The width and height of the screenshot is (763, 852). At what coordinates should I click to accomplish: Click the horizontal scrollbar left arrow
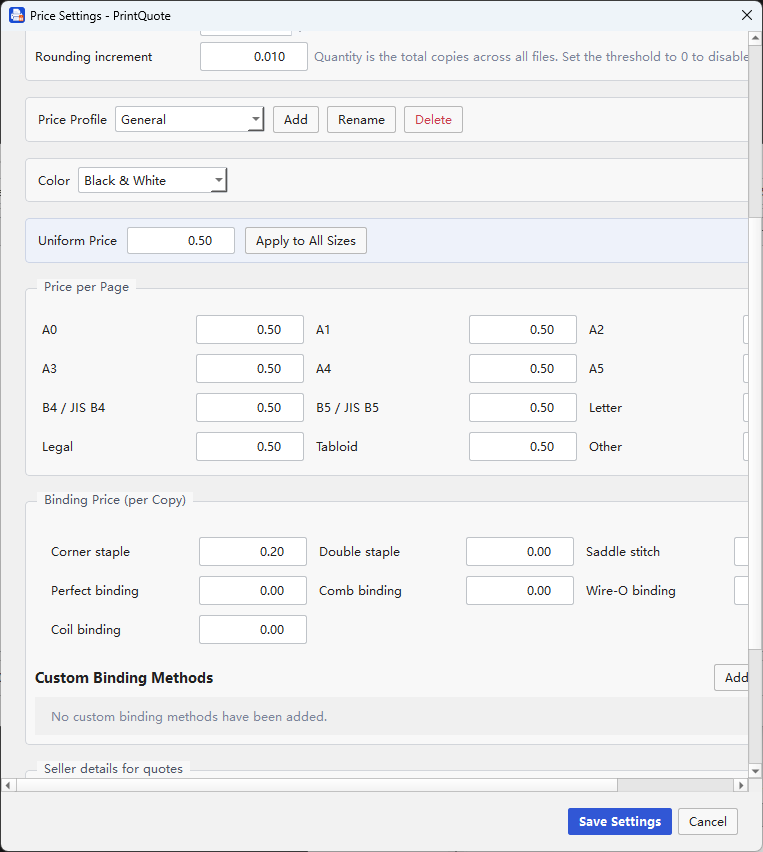[8, 785]
